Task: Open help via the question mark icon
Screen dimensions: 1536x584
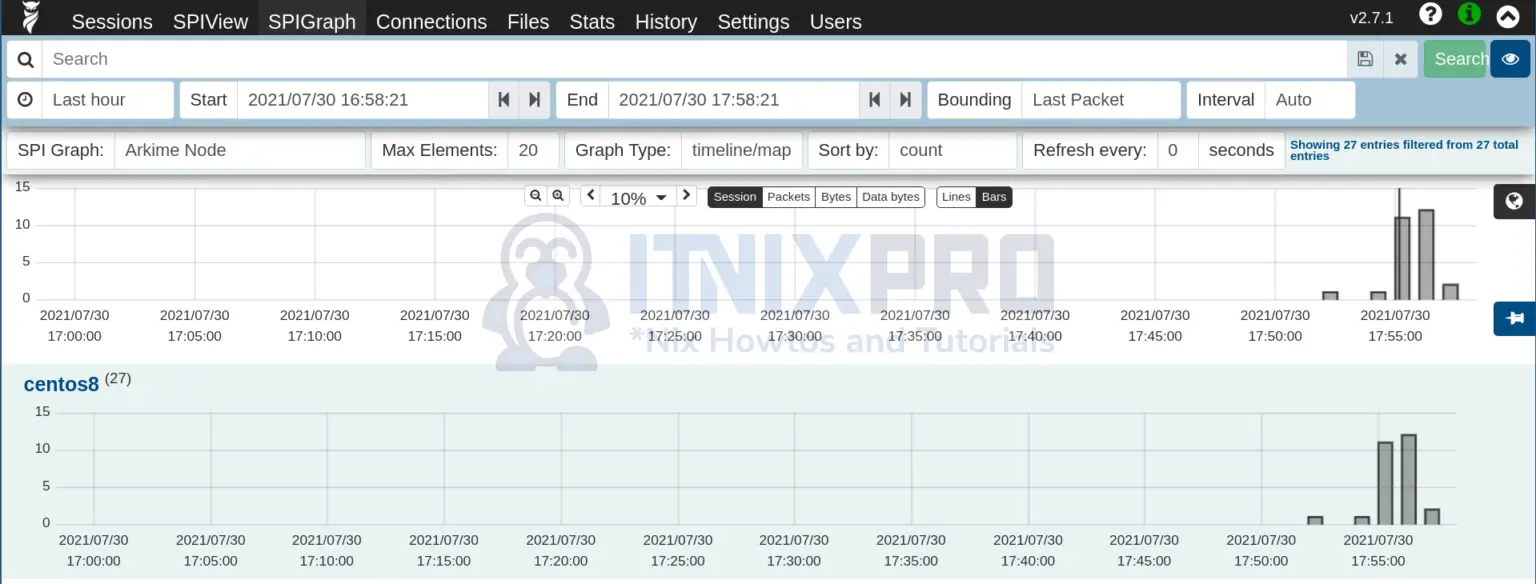Action: tap(1430, 14)
